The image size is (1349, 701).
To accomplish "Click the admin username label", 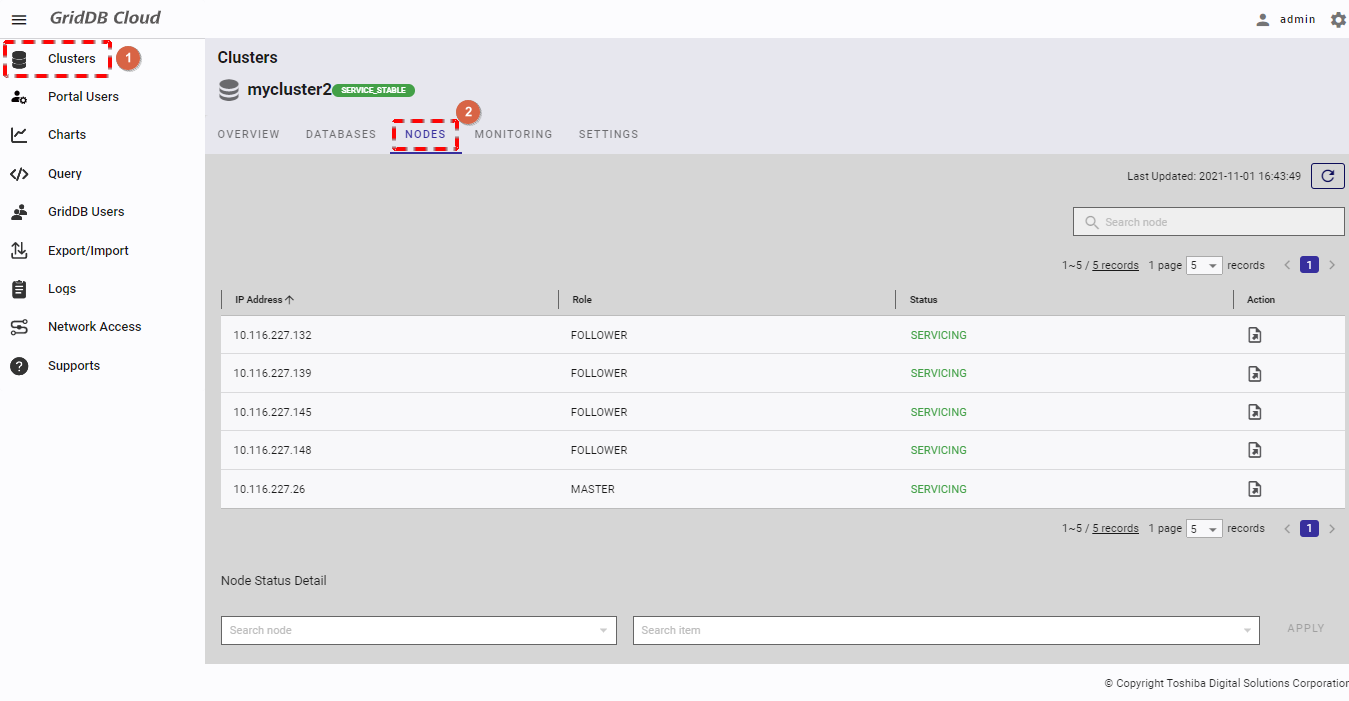I will point(1298,19).
